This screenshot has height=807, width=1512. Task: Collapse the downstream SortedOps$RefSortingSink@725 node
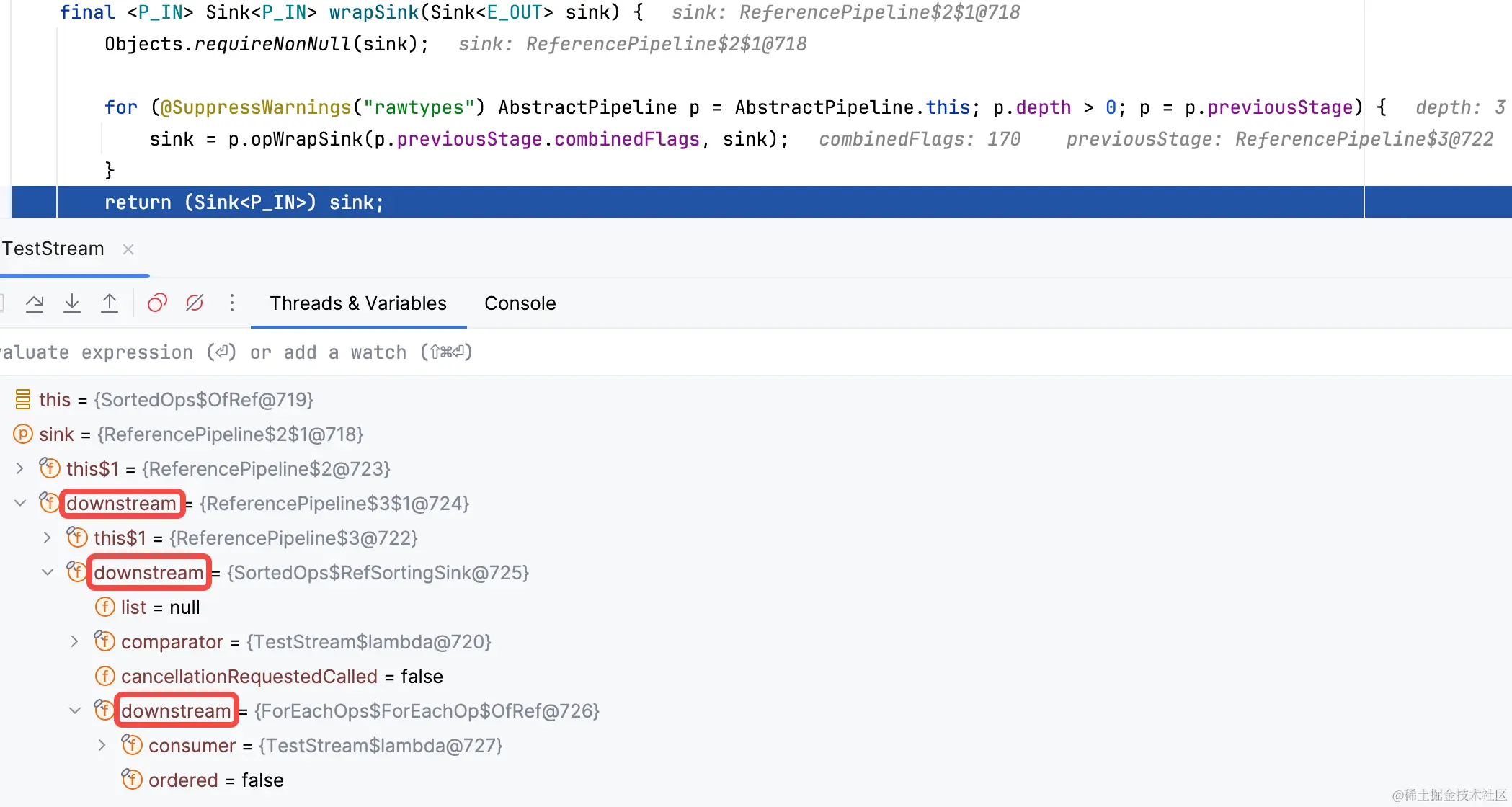pos(48,573)
